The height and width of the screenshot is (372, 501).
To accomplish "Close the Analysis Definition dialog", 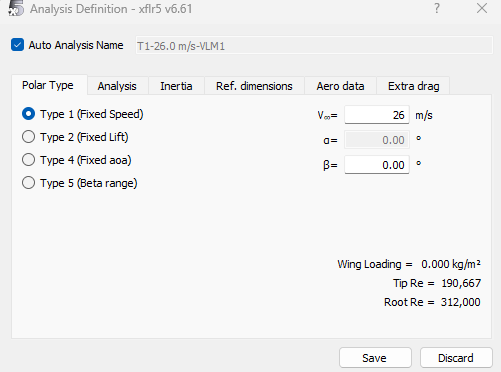I will [x=482, y=8].
